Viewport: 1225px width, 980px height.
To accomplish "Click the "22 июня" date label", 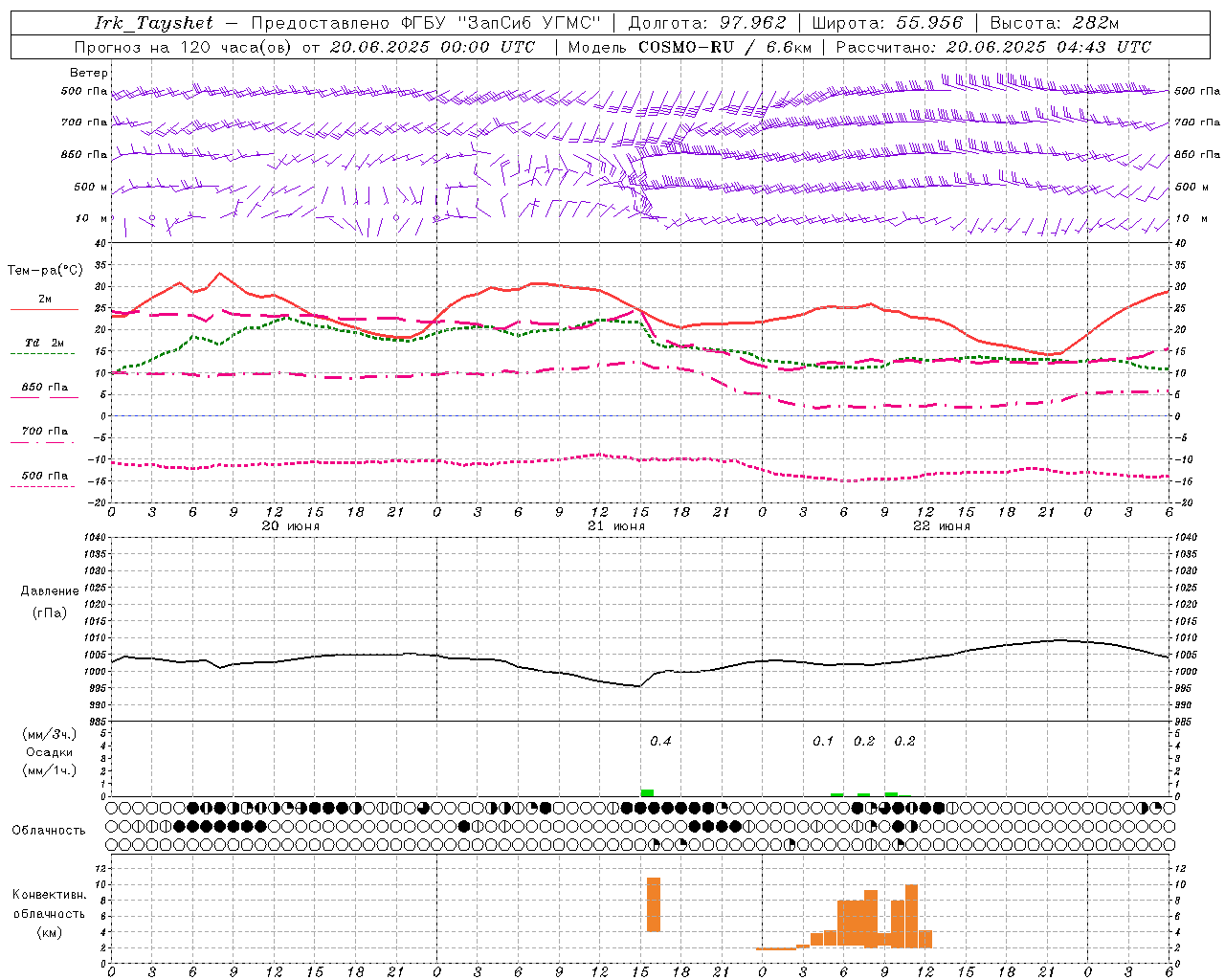I will tap(942, 526).
